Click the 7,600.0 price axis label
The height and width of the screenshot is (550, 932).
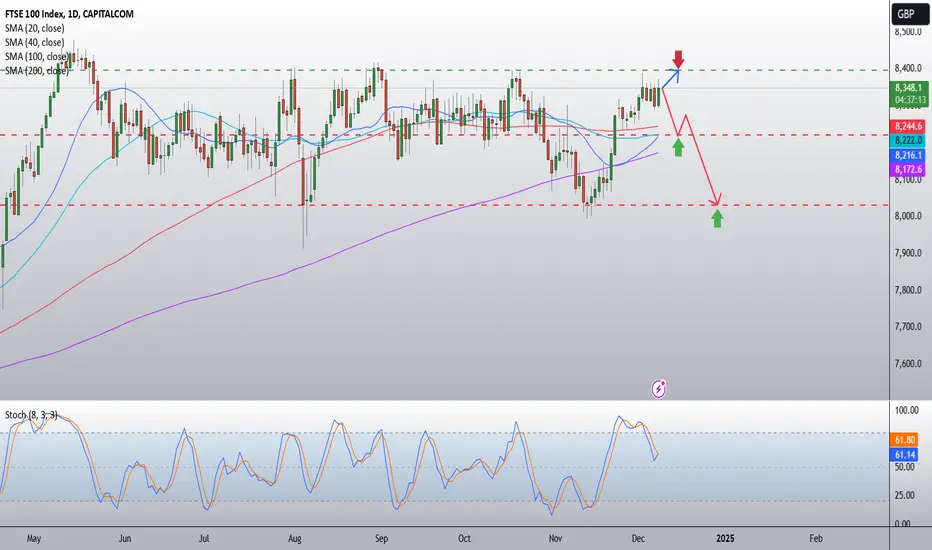point(908,364)
